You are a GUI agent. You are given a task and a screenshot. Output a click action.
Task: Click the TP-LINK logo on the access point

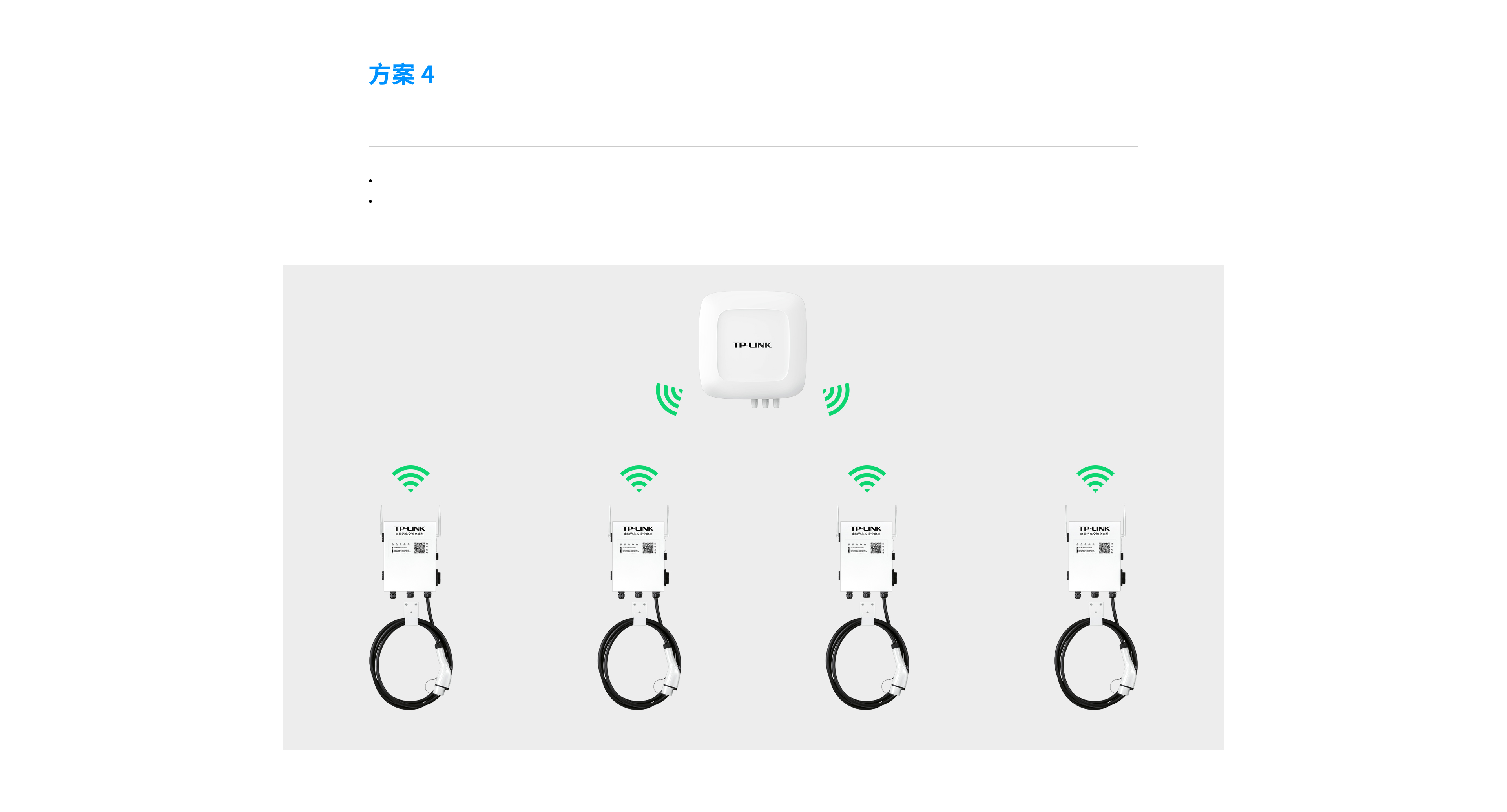752,345
